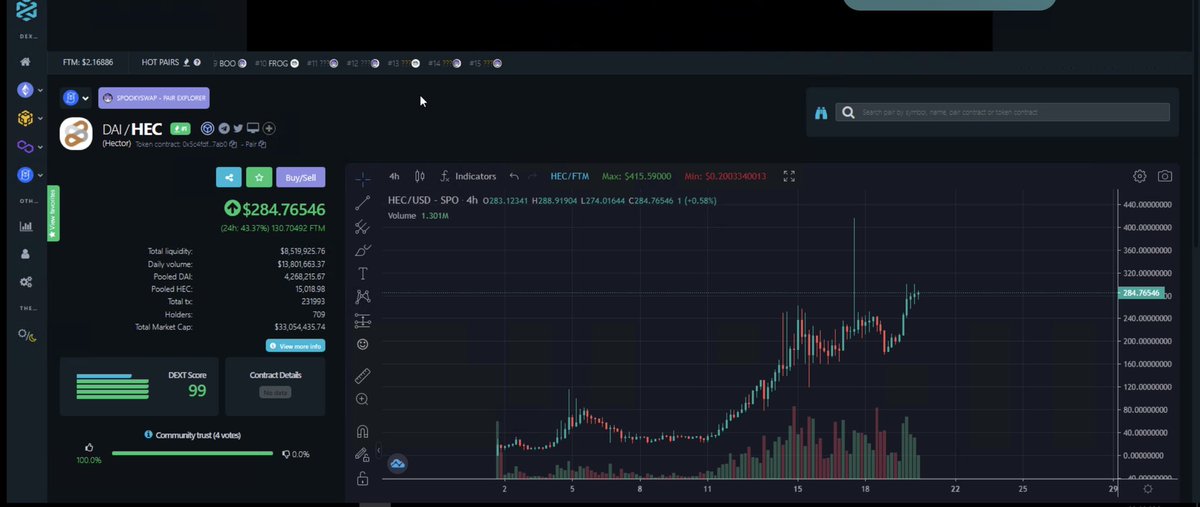
Task: Click the thumbs-down community trust vote
Action: pos(287,454)
